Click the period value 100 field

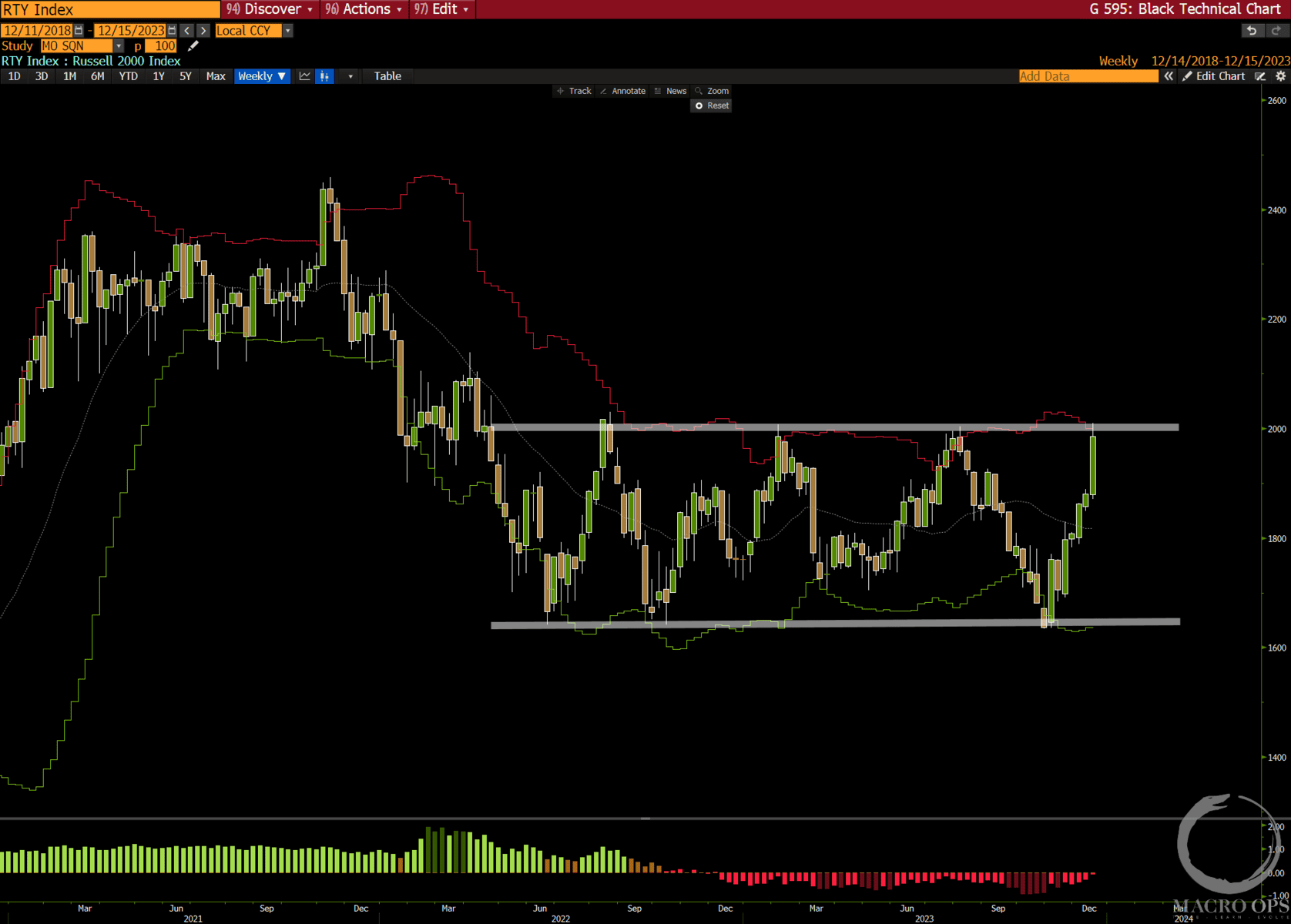click(x=161, y=46)
